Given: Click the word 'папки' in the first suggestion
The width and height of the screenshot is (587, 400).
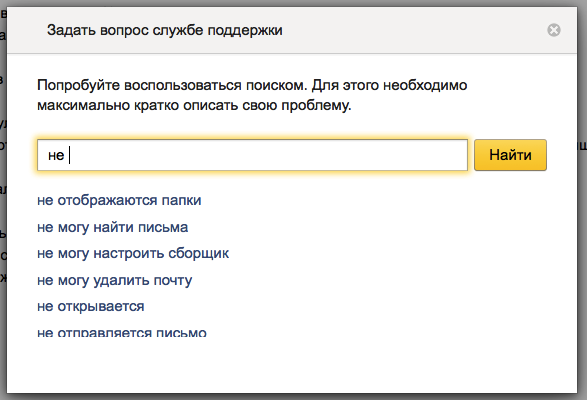Looking at the screenshot, I should click(182, 201).
